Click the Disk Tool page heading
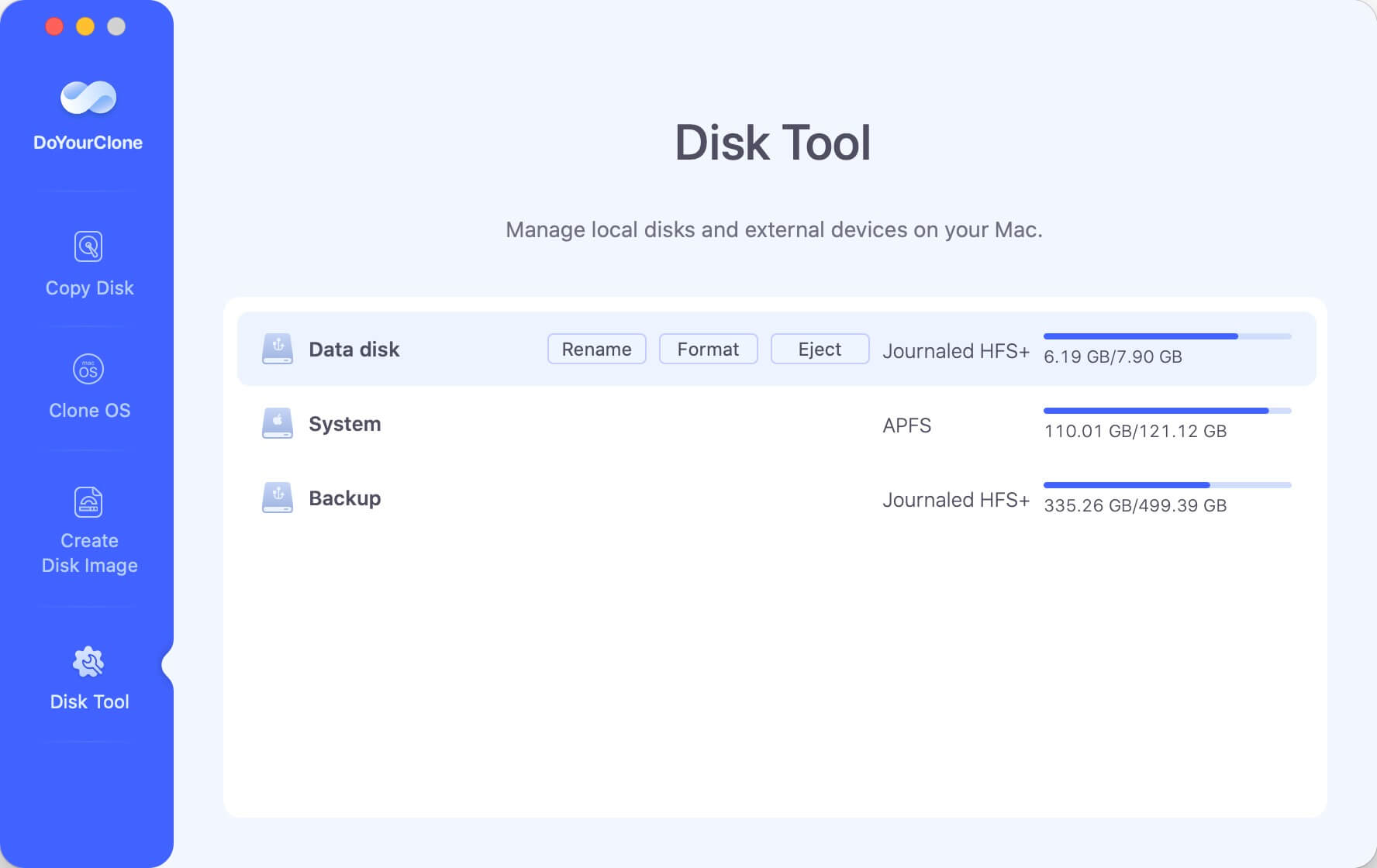The image size is (1377, 868). (773, 142)
